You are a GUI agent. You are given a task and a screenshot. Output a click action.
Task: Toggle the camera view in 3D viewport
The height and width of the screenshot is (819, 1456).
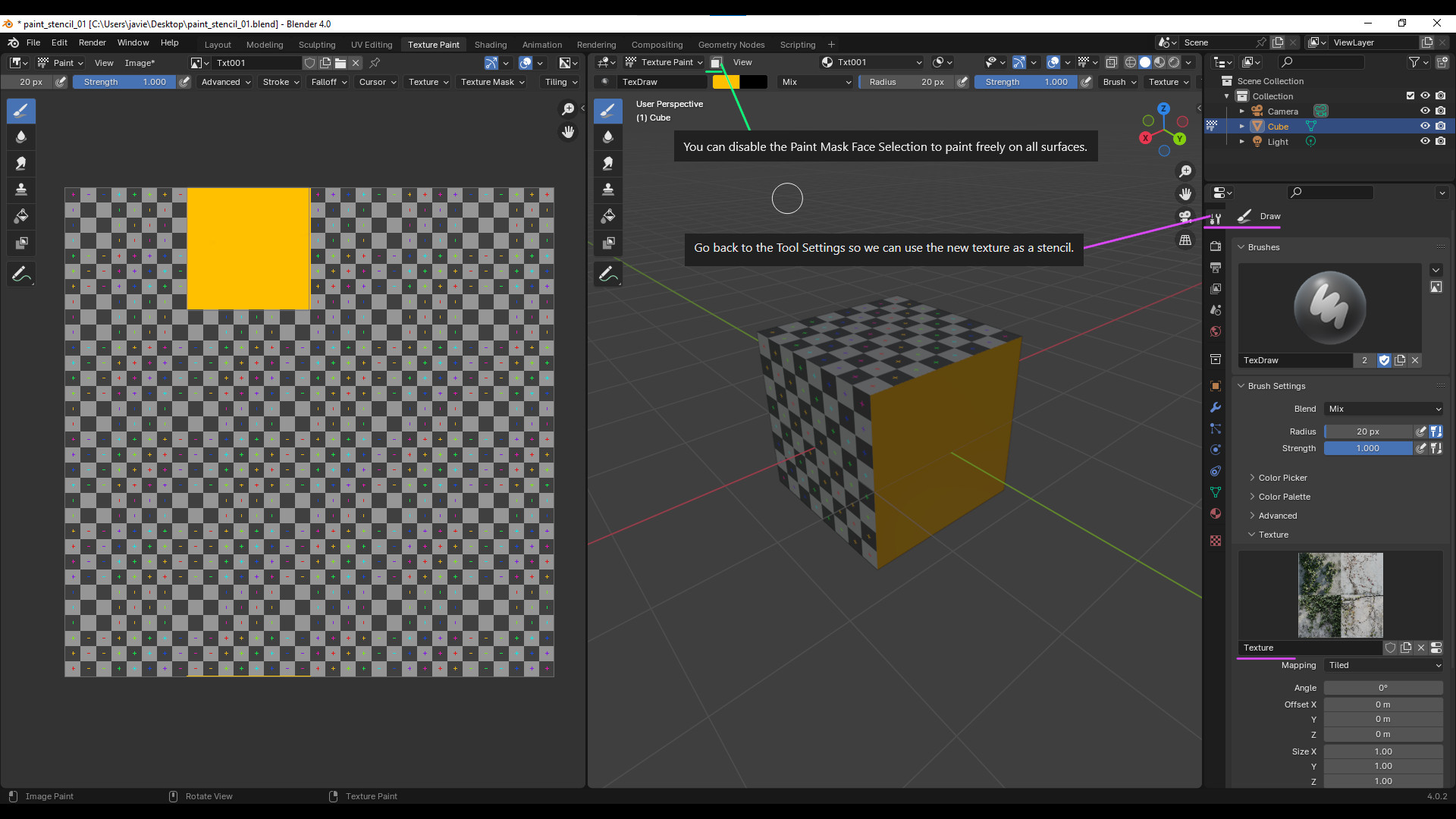coord(1185,217)
